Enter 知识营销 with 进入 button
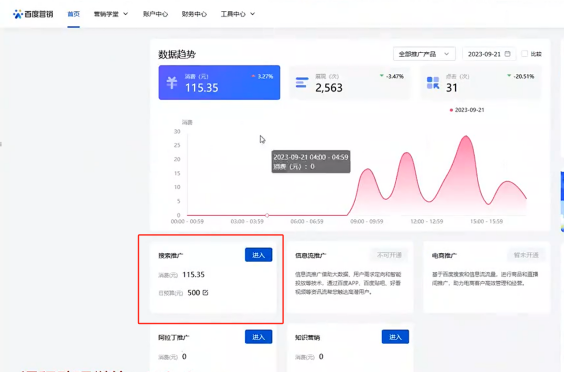 (395, 337)
